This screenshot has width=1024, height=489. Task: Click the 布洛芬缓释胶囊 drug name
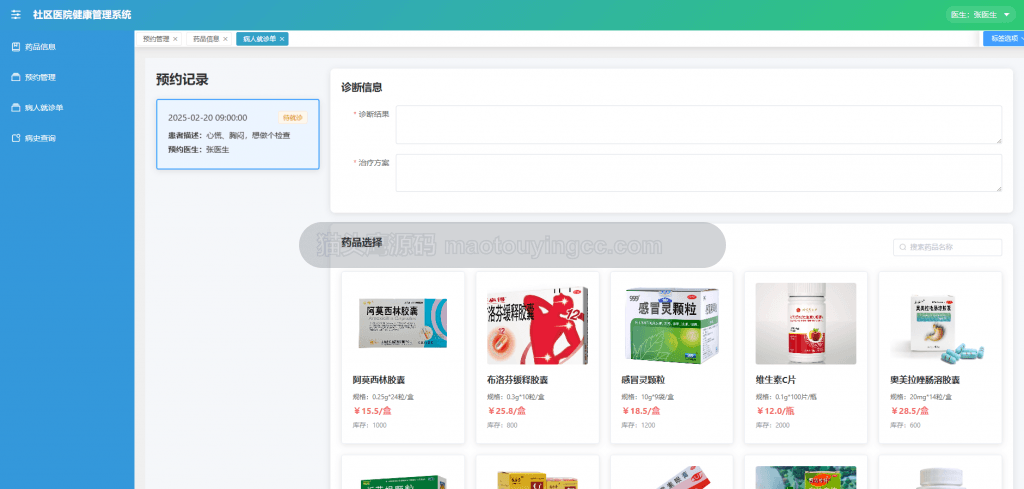tap(517, 381)
